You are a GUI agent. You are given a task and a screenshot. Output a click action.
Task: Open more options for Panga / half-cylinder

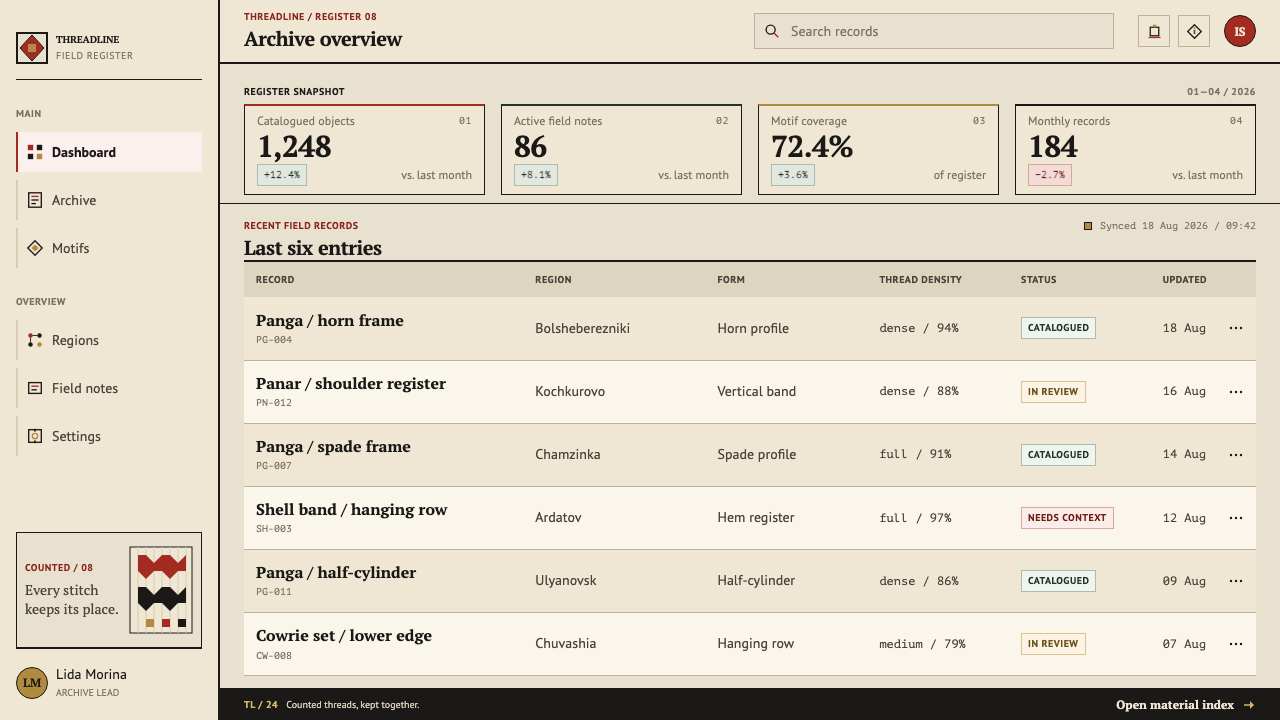pyautogui.click(x=1236, y=580)
